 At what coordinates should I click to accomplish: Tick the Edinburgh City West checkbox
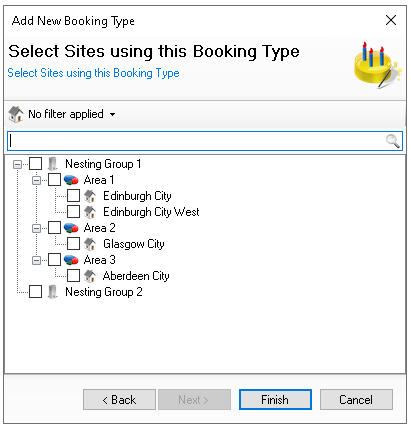point(73,212)
